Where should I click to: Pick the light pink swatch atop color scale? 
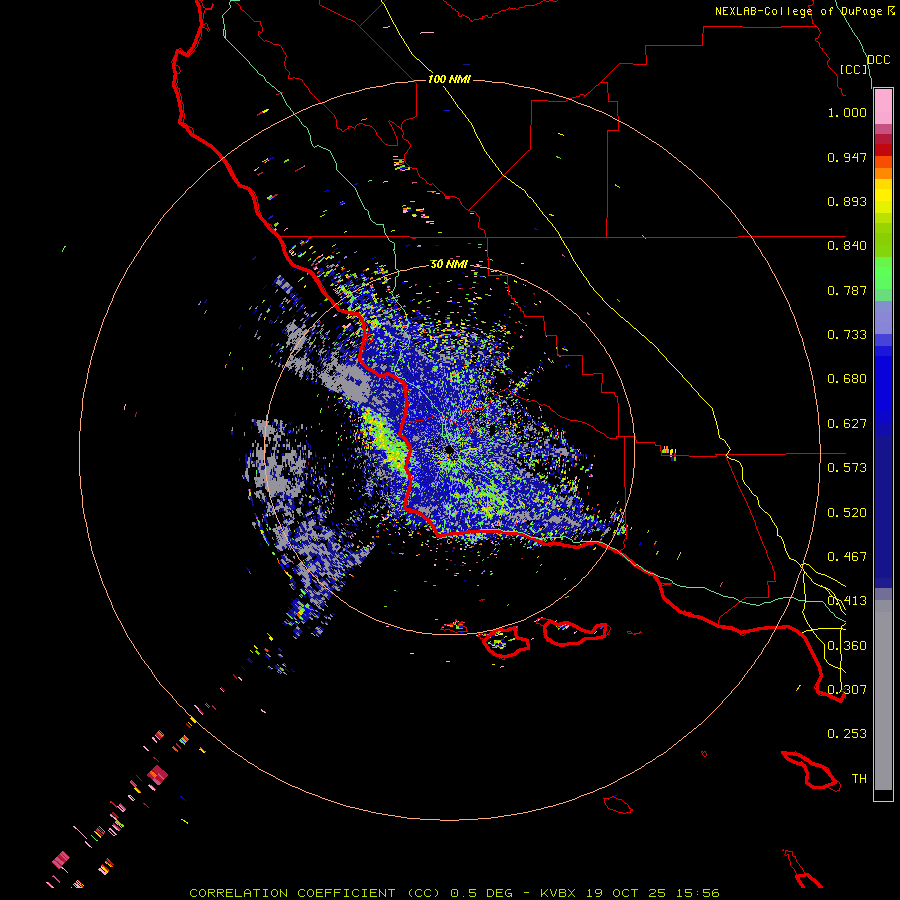[x=883, y=107]
